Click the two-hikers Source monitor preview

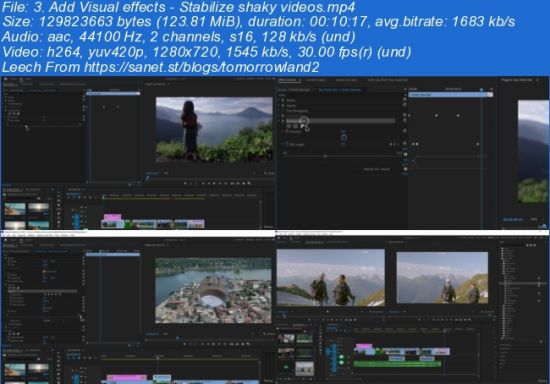coord(330,277)
